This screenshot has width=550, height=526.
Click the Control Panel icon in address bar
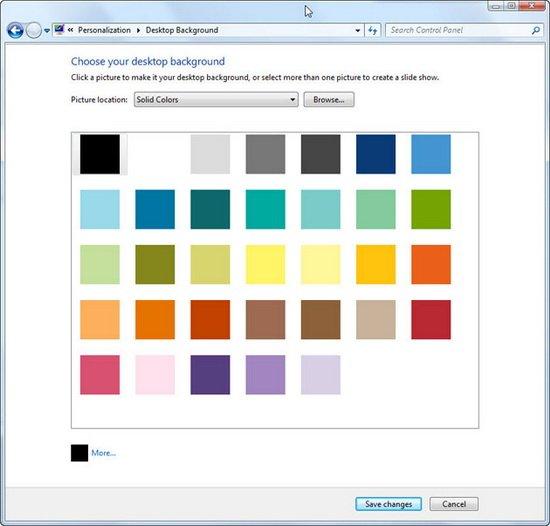(59, 30)
